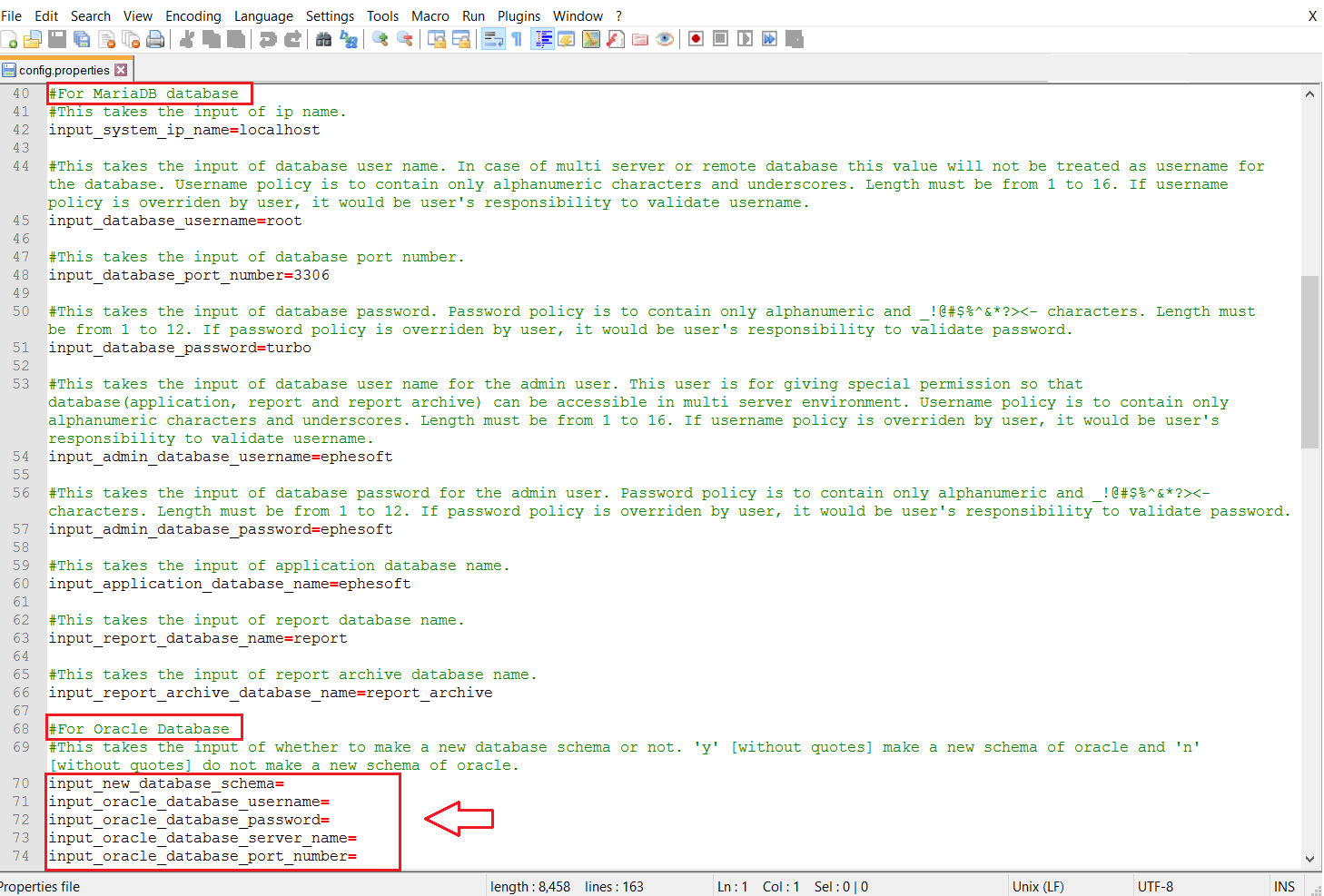Click the Save All toolbar icon

[x=82, y=39]
